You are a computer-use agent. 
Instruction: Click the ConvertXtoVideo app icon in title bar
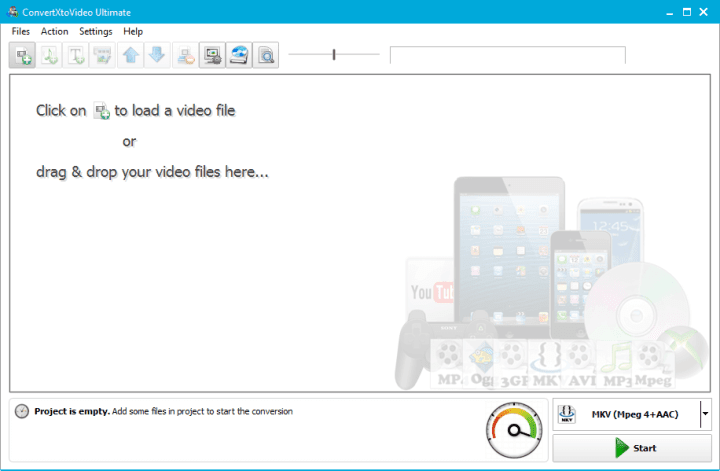tap(12, 12)
